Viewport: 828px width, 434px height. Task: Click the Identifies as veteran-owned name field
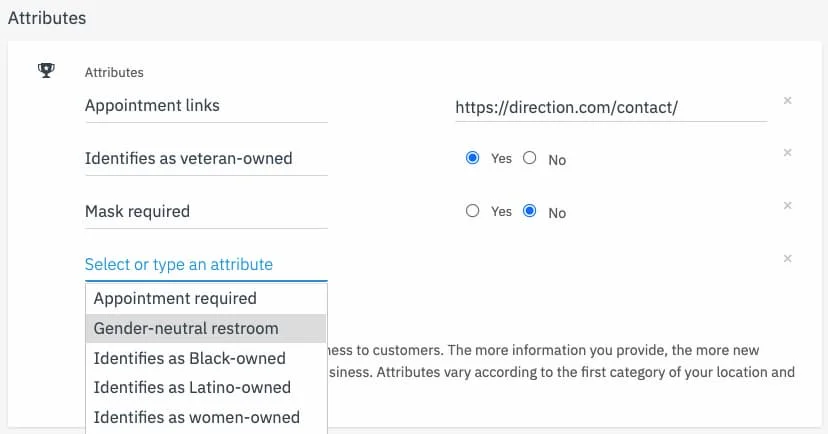tap(205, 159)
